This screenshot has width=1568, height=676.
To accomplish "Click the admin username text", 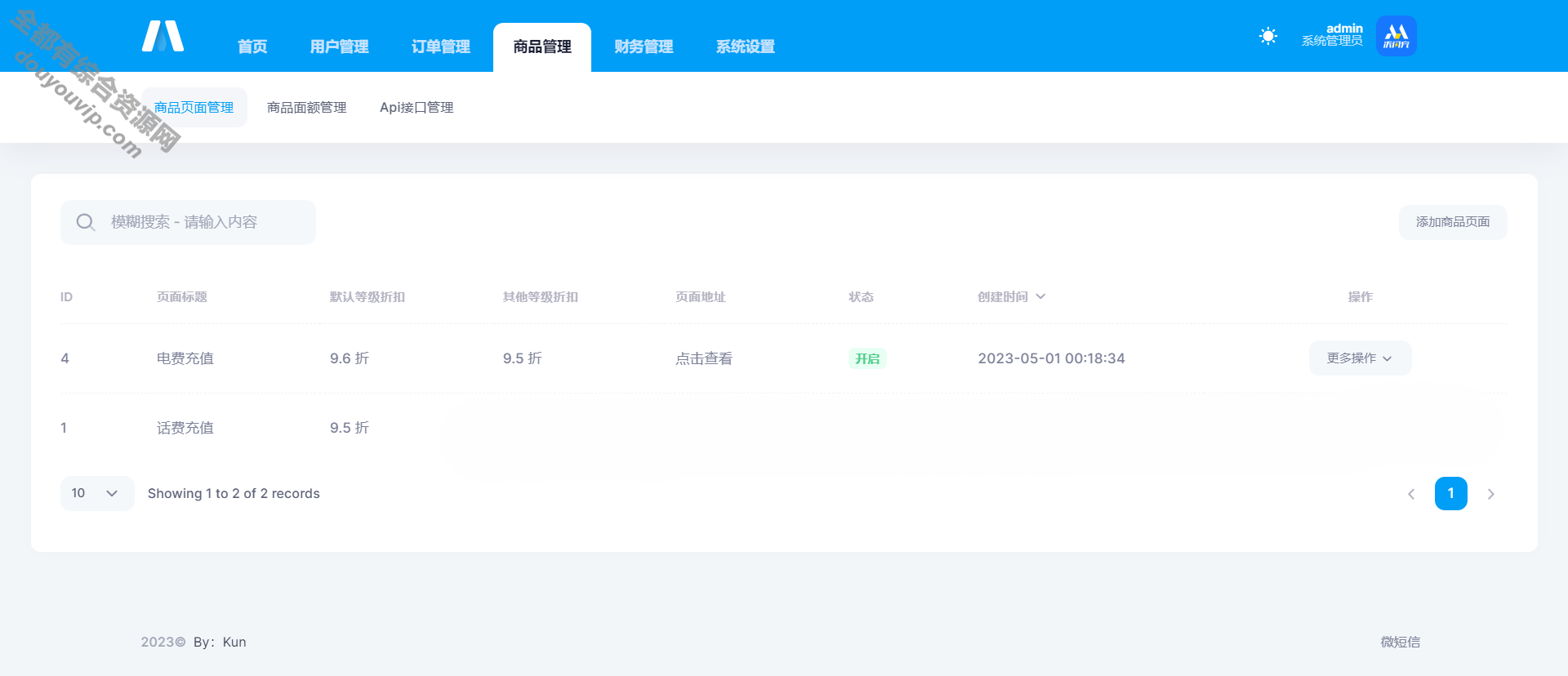I will (1344, 28).
